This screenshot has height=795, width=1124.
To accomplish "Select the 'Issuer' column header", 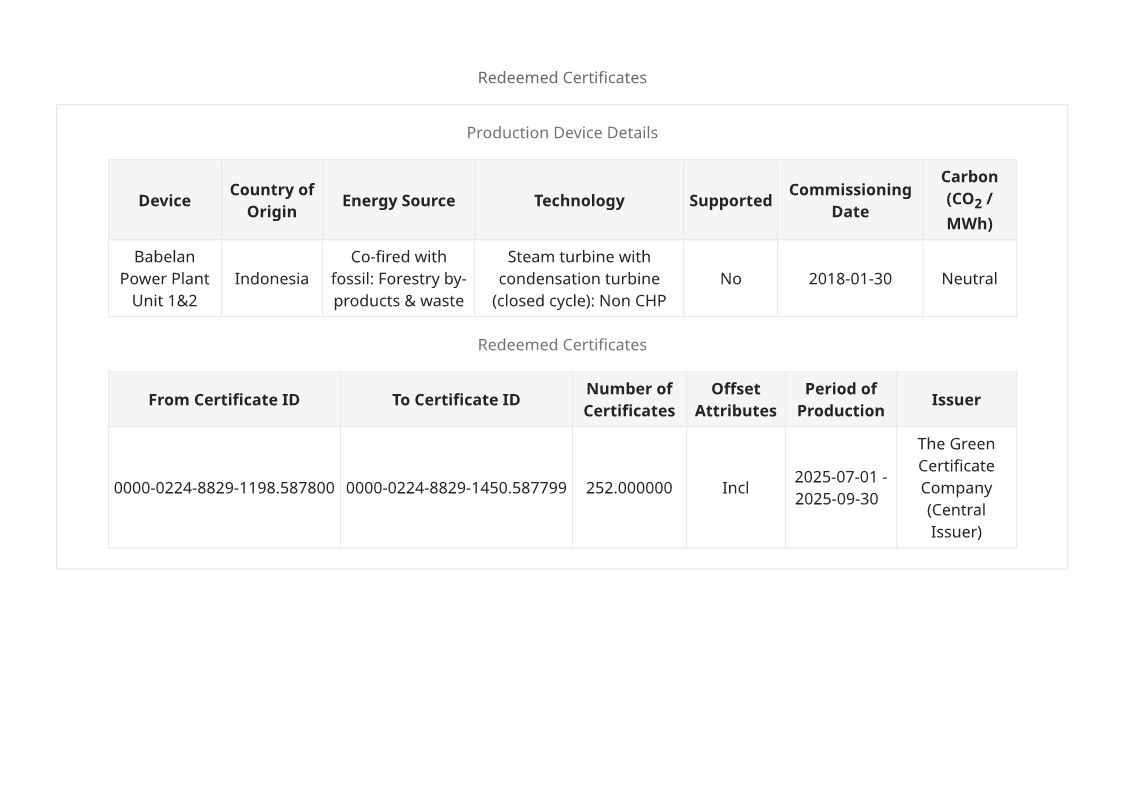I will [x=956, y=399].
